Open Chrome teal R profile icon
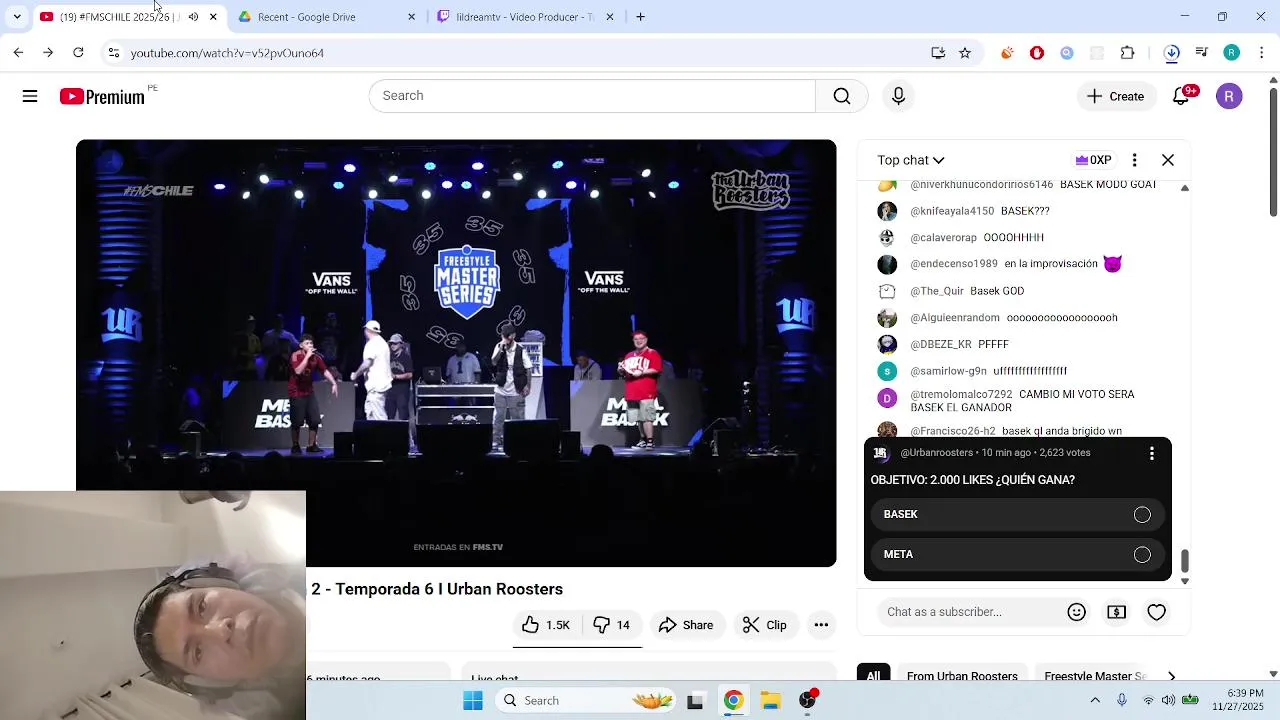The image size is (1280, 720). click(x=1232, y=53)
